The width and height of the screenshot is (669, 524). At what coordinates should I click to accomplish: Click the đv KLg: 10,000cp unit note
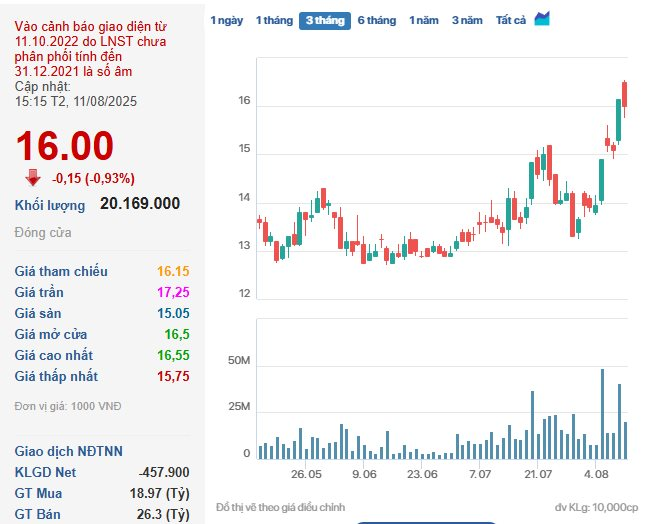pyautogui.click(x=596, y=507)
